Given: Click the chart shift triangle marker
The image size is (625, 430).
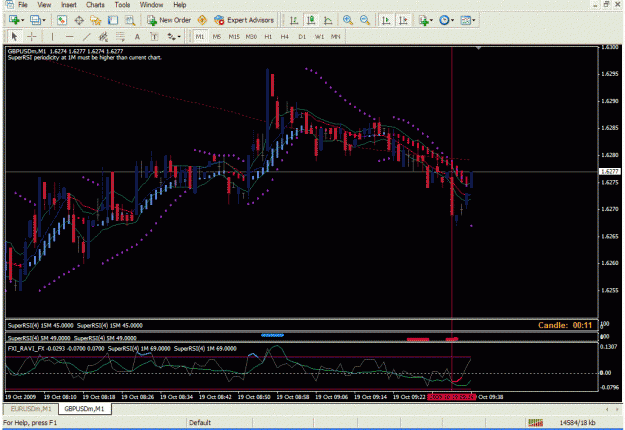Looking at the screenshot, I should [x=478, y=48].
